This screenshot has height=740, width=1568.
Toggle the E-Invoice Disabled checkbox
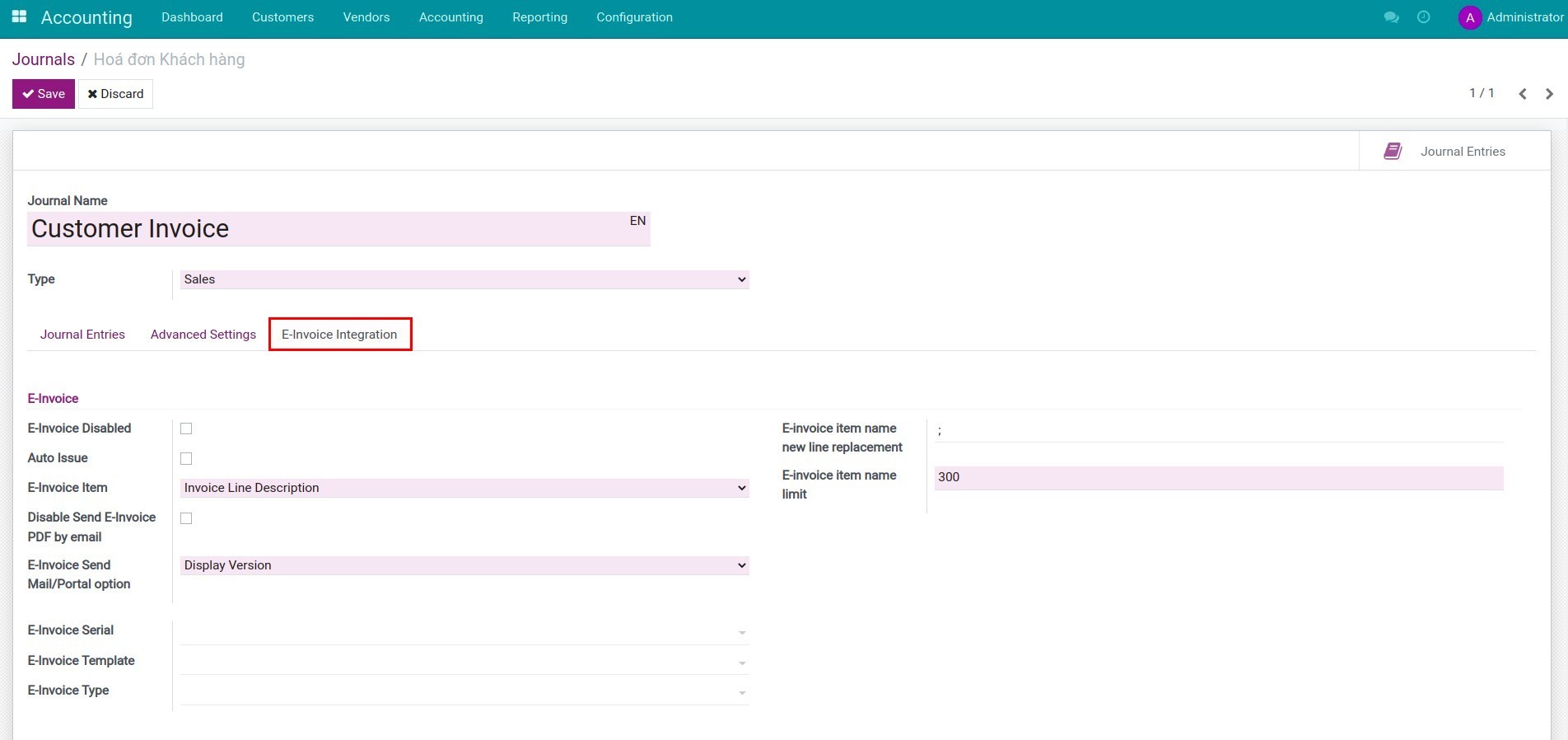pyautogui.click(x=186, y=429)
